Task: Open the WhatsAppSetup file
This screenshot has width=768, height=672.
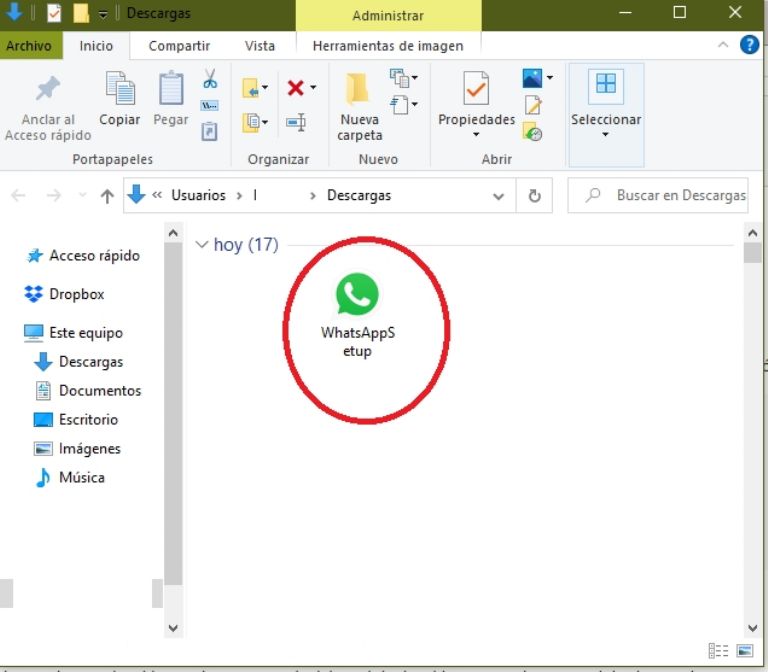Action: [x=358, y=315]
